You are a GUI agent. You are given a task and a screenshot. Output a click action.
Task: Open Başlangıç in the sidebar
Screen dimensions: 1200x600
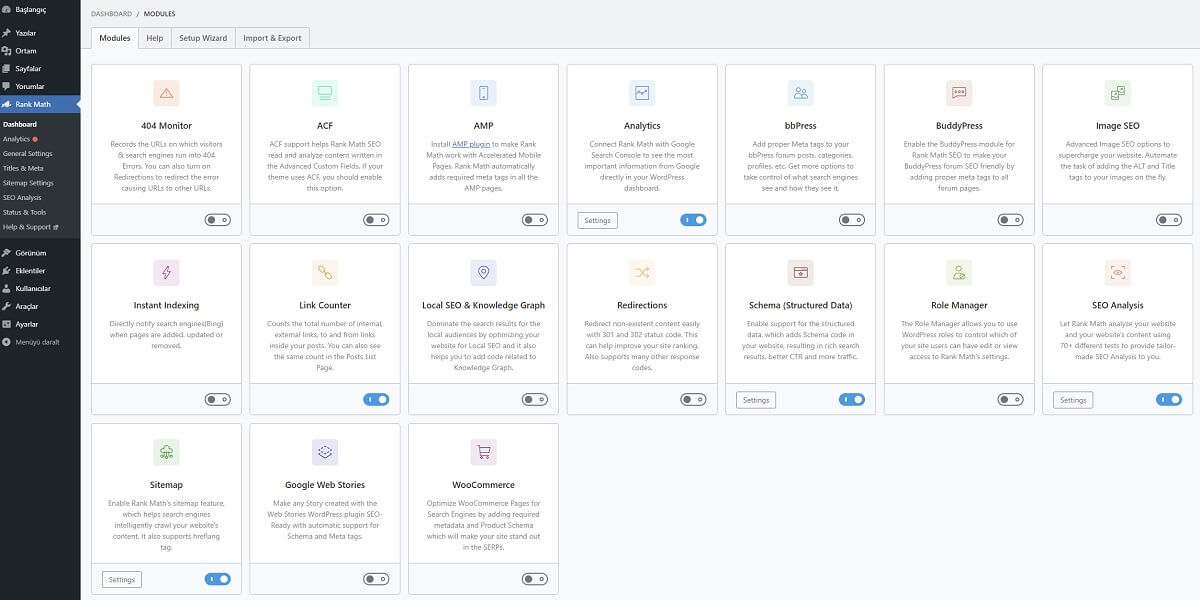(x=40, y=8)
